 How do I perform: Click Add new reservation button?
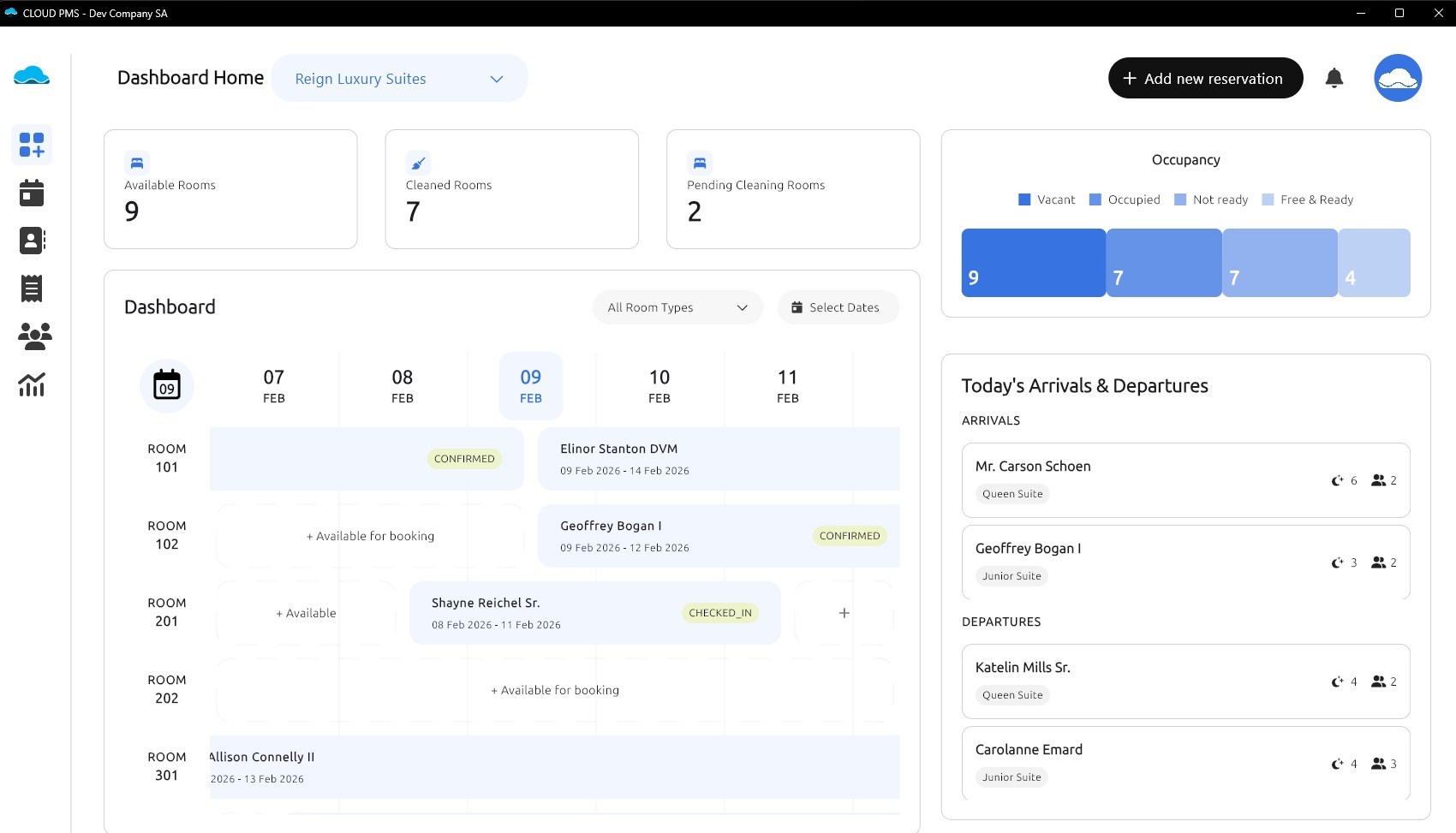[1206, 78]
